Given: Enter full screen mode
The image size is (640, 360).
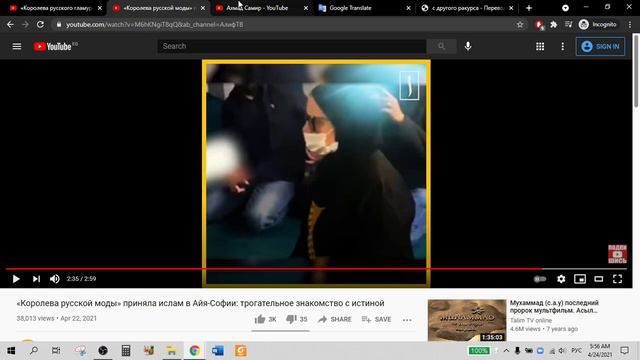Looking at the screenshot, I should click(x=617, y=279).
